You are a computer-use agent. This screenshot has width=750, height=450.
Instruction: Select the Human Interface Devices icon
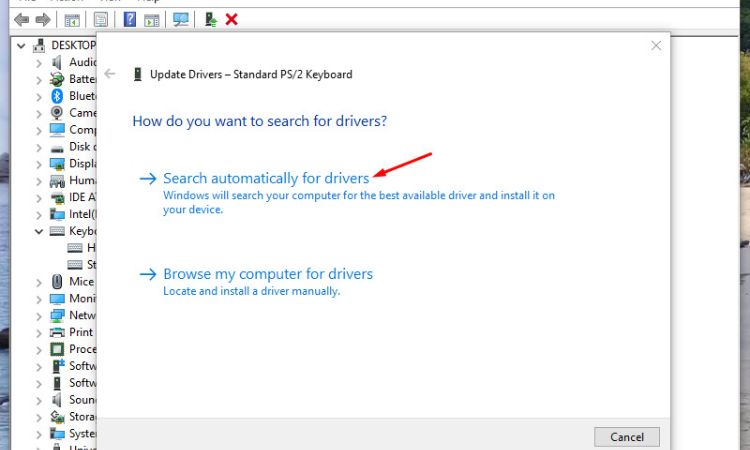(57, 181)
